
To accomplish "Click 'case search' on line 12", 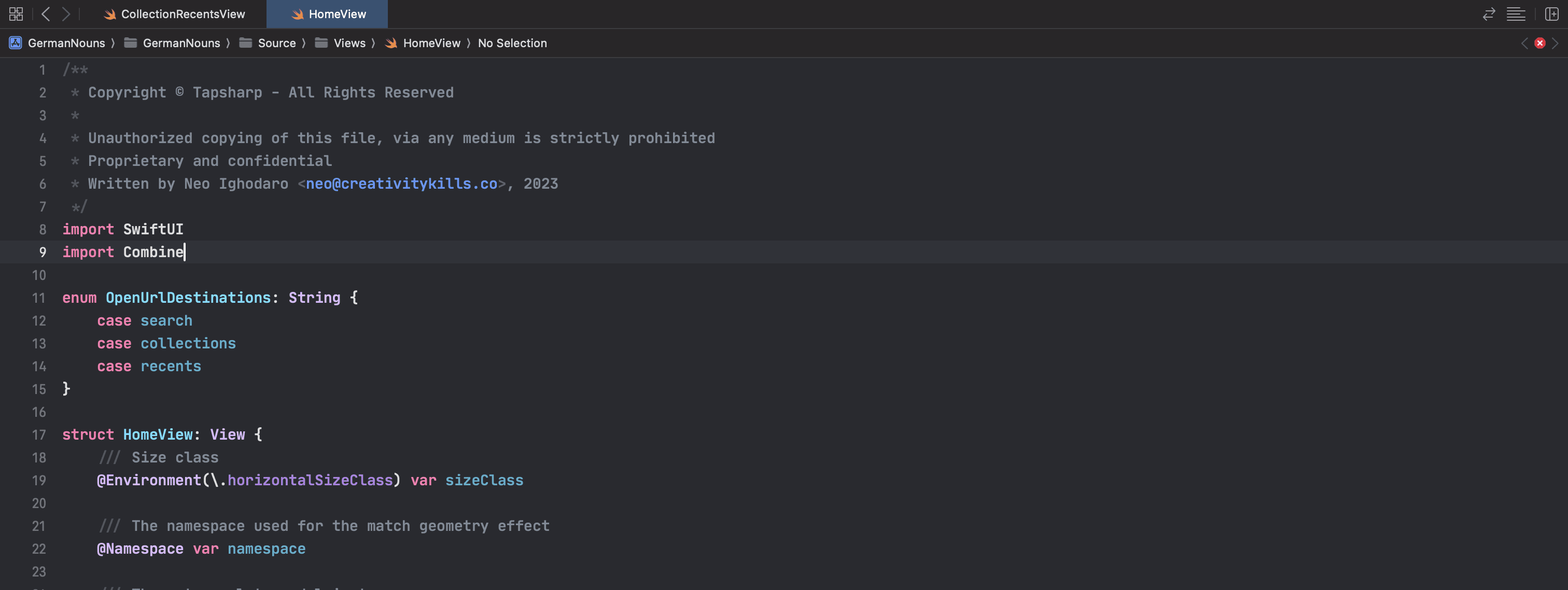I will [x=145, y=321].
